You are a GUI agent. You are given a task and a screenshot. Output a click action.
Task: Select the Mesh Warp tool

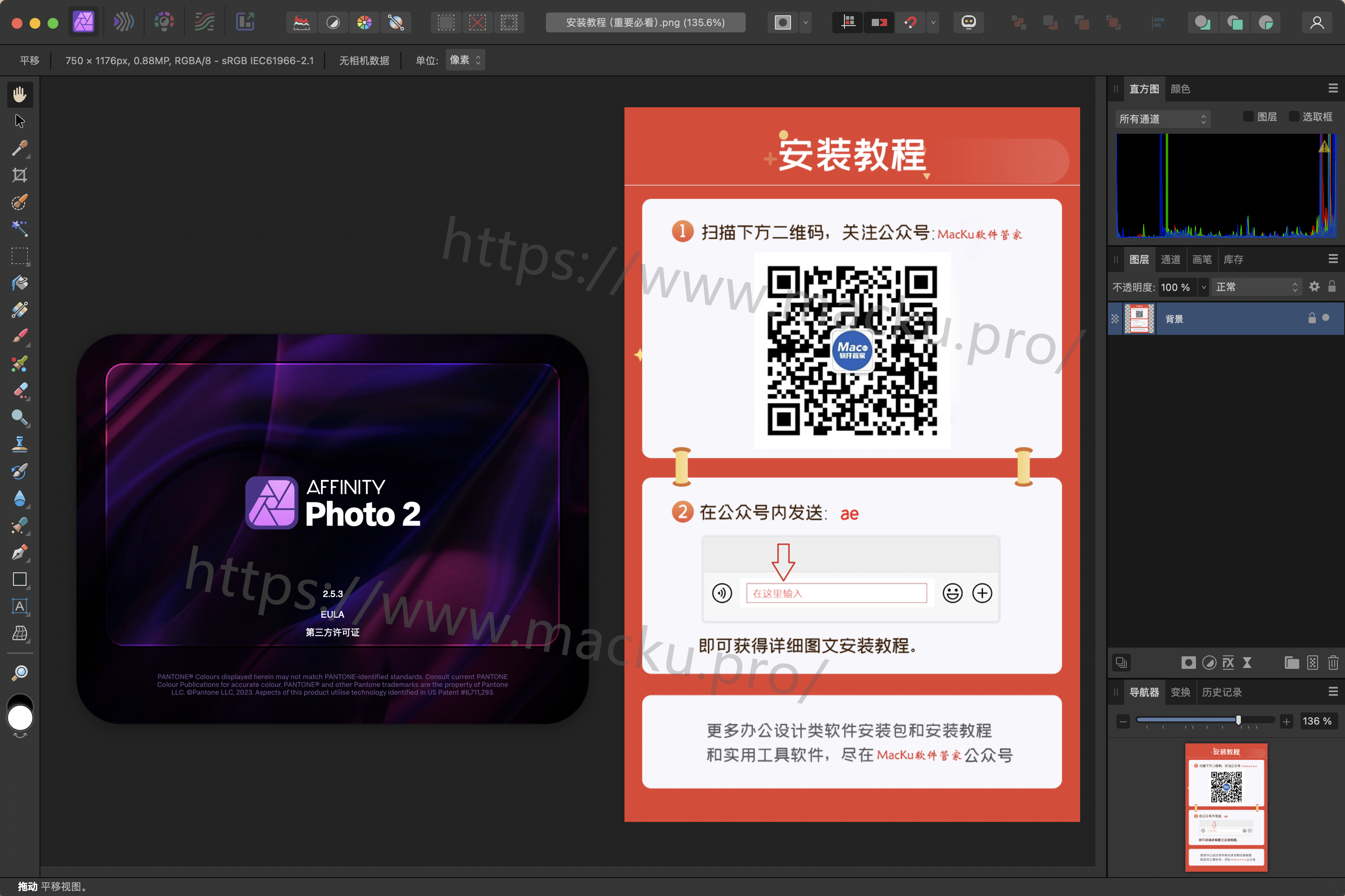tap(20, 633)
